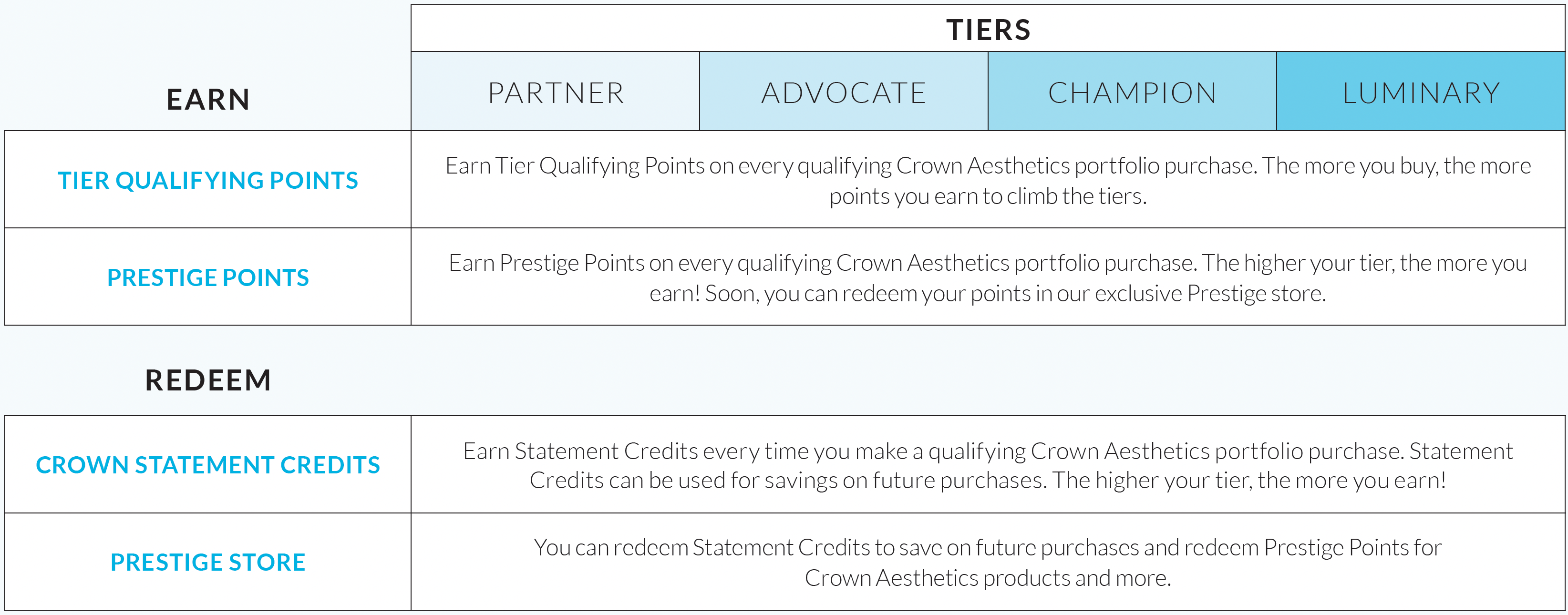This screenshot has height=615, width=1568.
Task: Select the ADVOCATE tier column header
Action: pyautogui.click(x=844, y=93)
